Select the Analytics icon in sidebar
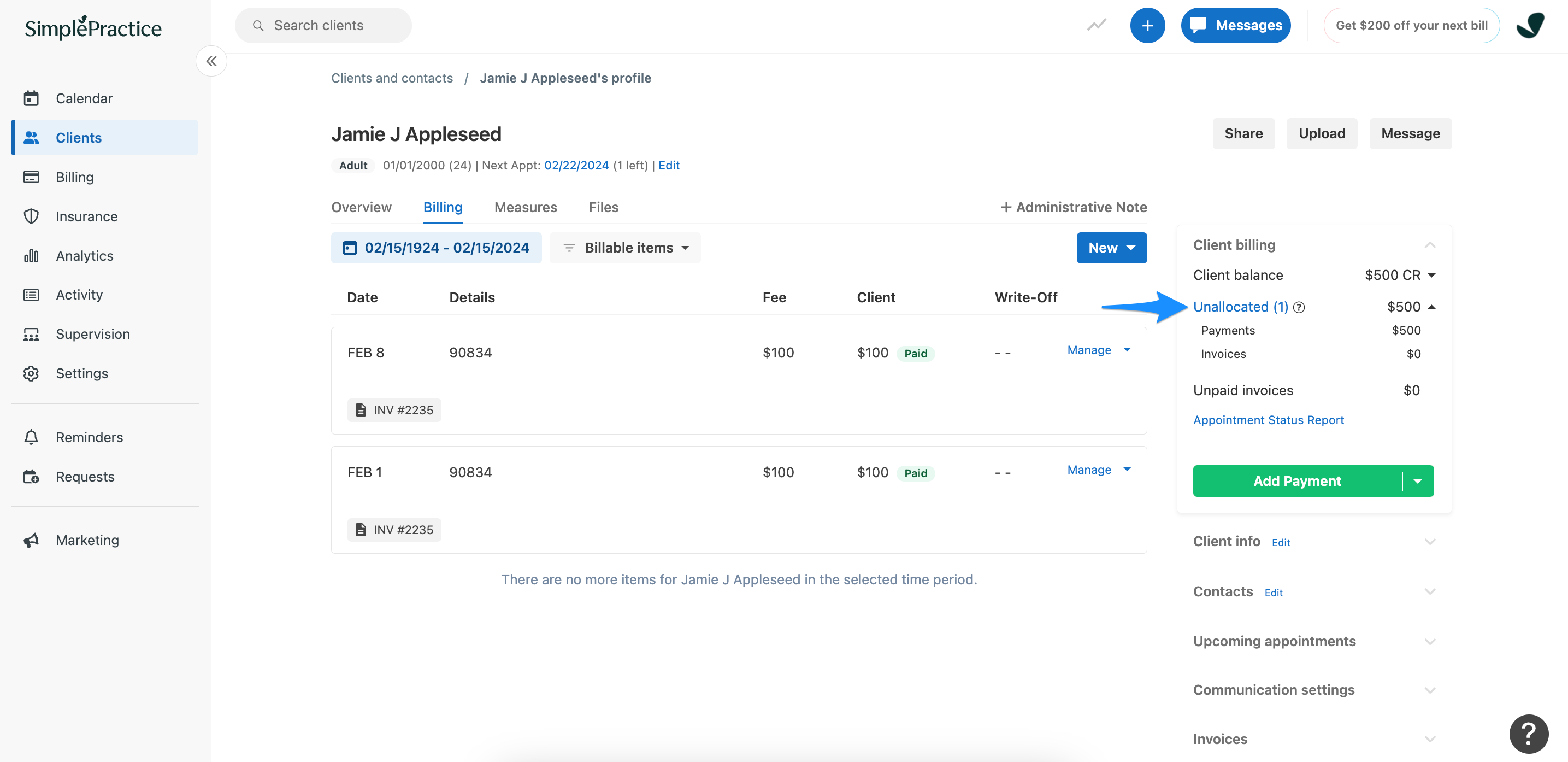1568x762 pixels. pos(32,255)
